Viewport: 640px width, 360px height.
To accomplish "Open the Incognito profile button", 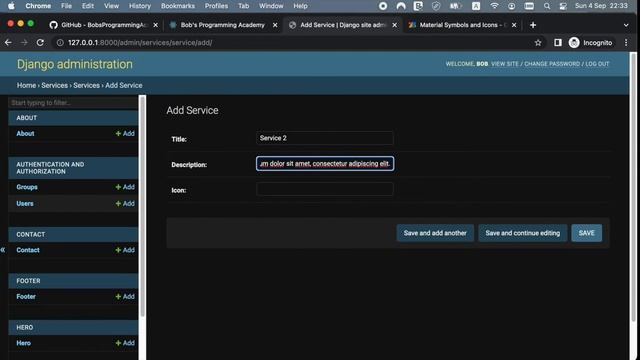I will click(591, 42).
